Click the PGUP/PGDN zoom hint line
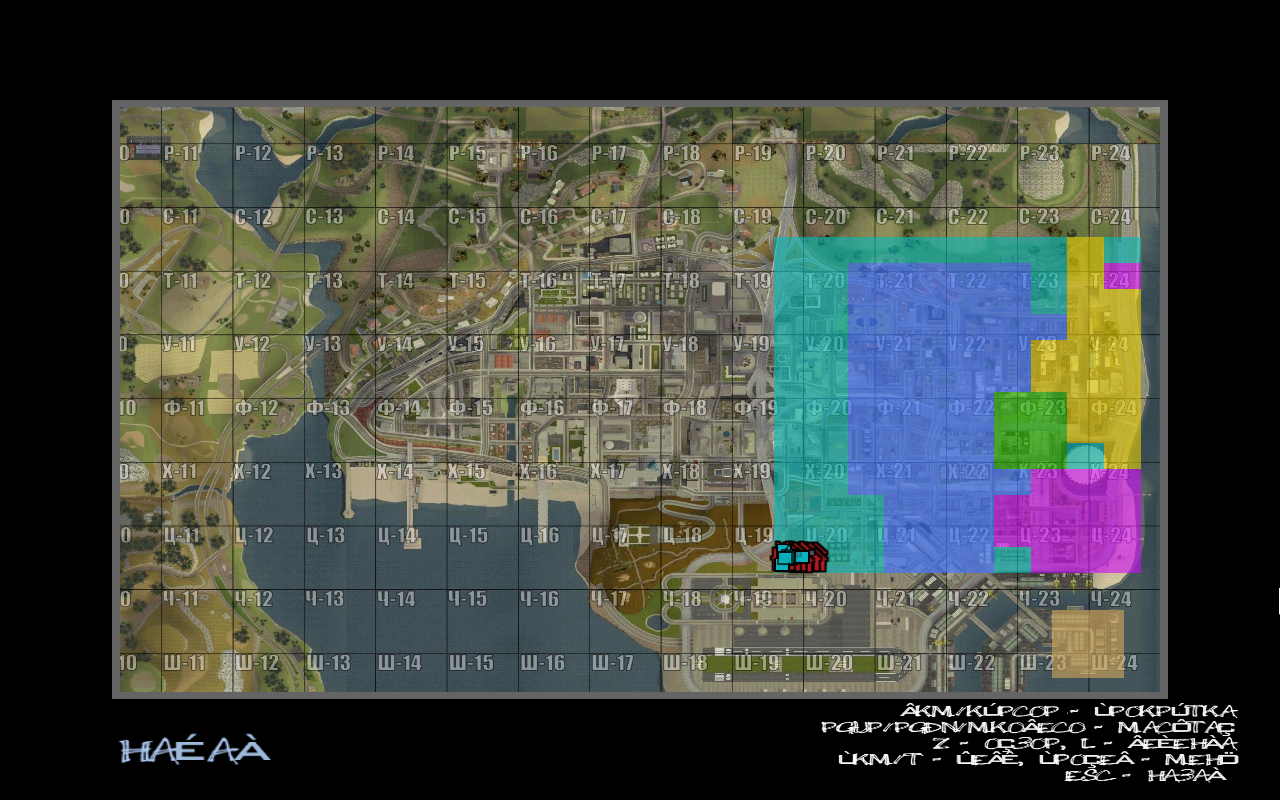The image size is (1280, 800). (1029, 727)
